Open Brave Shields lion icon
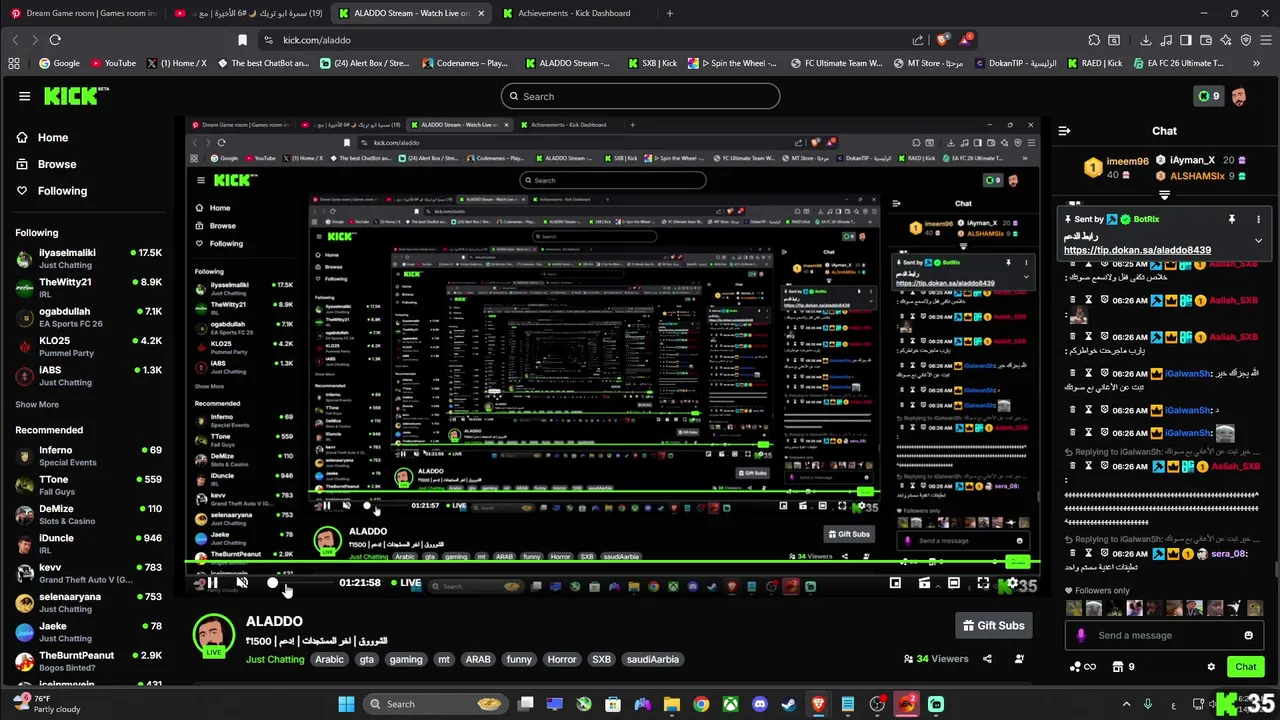The height and width of the screenshot is (720, 1280). click(x=942, y=40)
